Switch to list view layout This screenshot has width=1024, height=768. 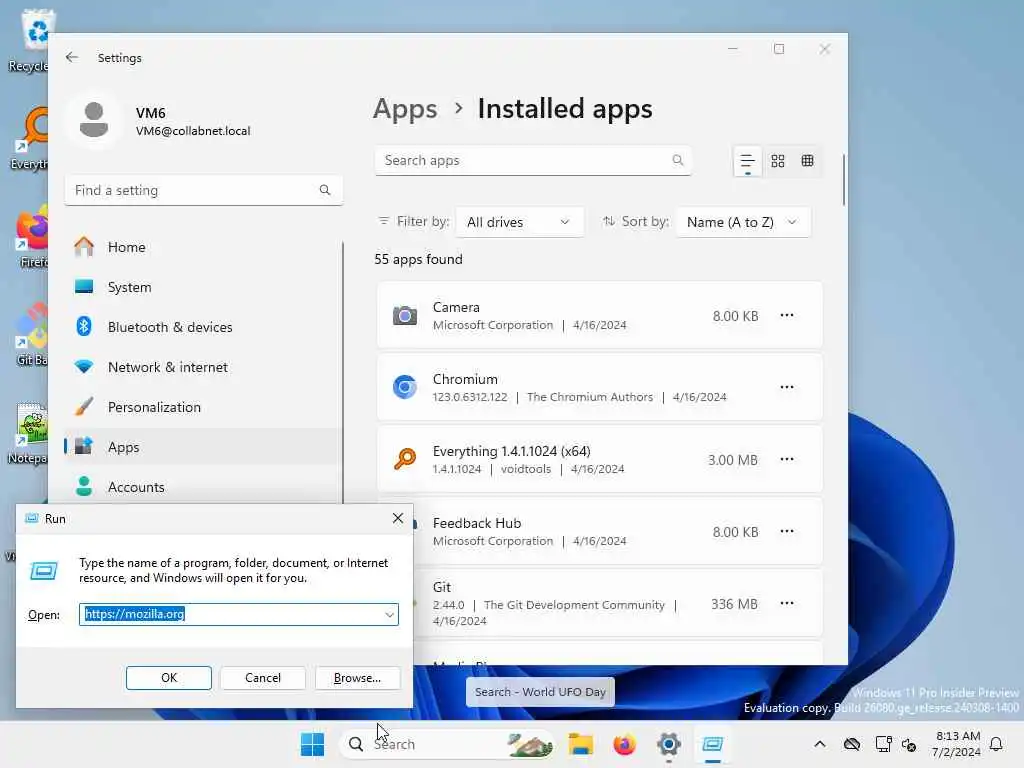pyautogui.click(x=747, y=161)
